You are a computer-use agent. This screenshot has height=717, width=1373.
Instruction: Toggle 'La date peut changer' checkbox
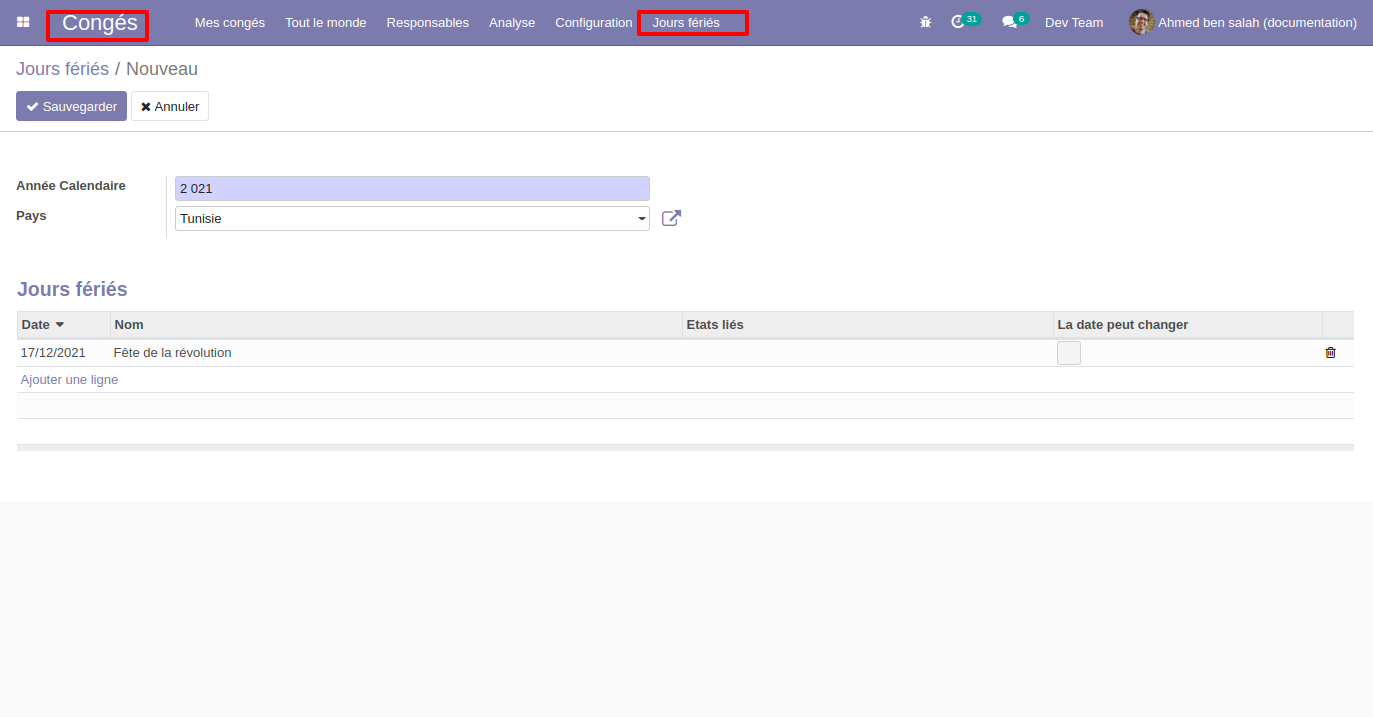pyautogui.click(x=1068, y=353)
